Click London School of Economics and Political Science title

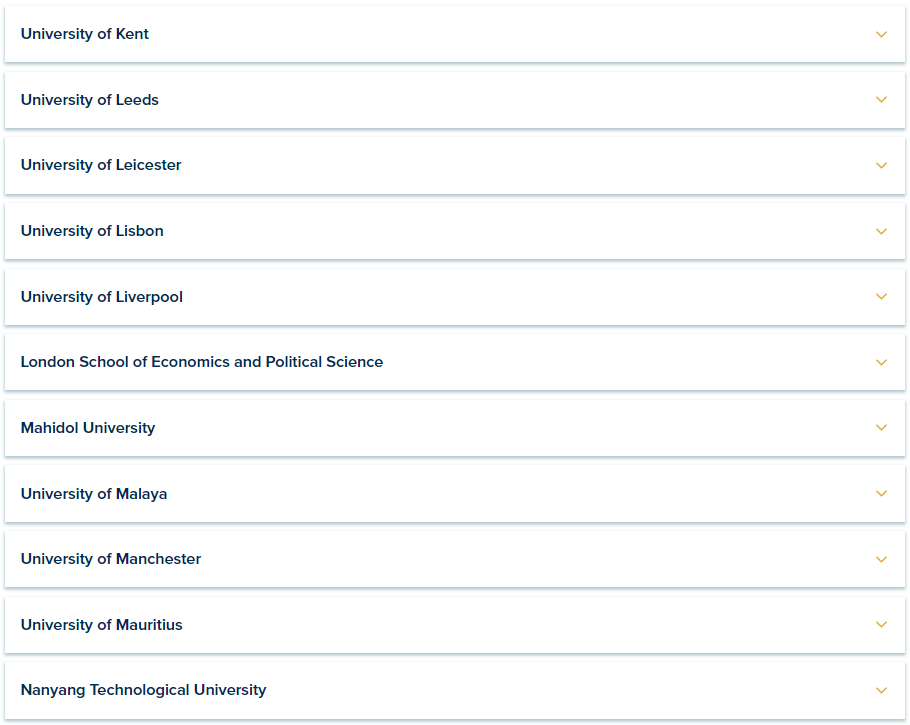click(x=202, y=362)
